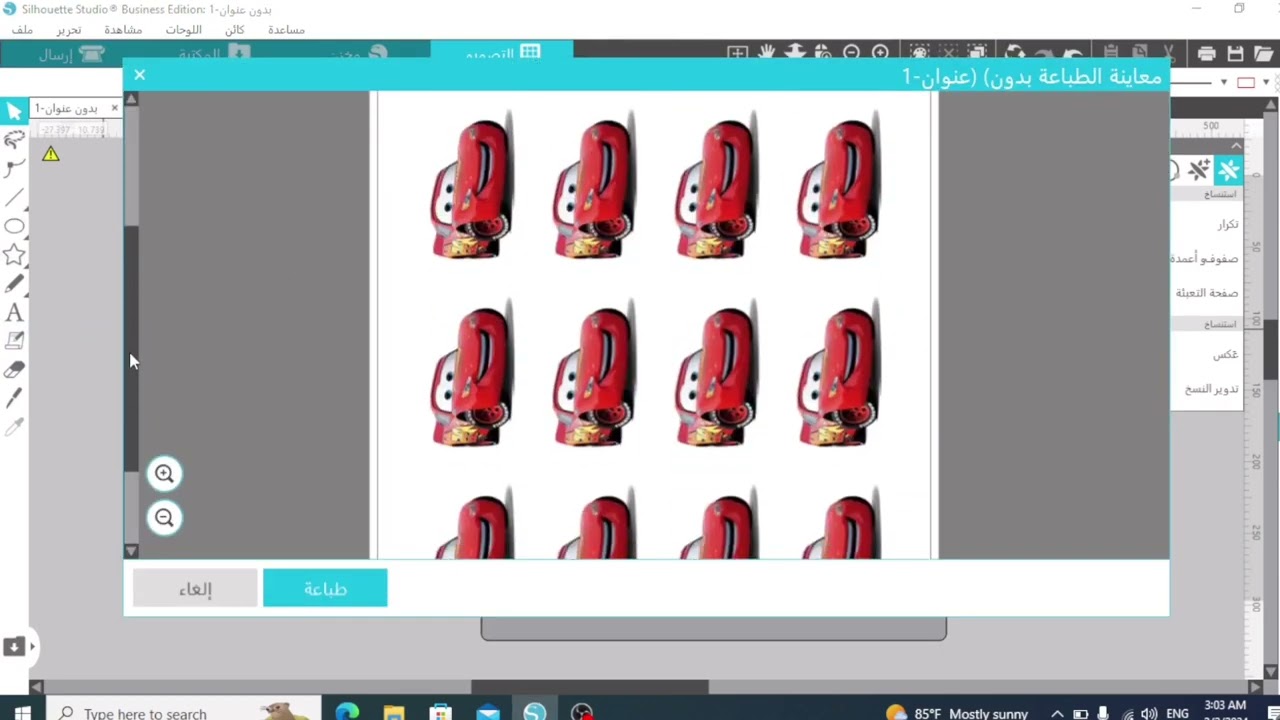Image resolution: width=1280 pixels, height=720 pixels.
Task: Click the yellow warning triangle icon
Action: (51, 154)
